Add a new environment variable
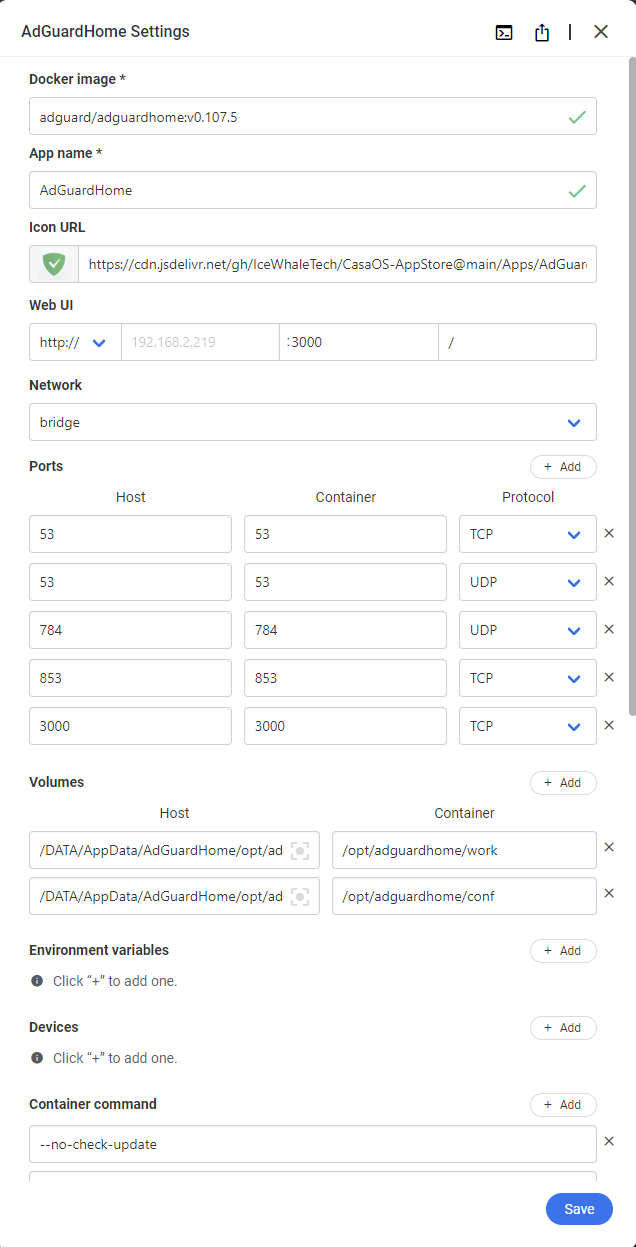636x1247 pixels. (x=562, y=950)
